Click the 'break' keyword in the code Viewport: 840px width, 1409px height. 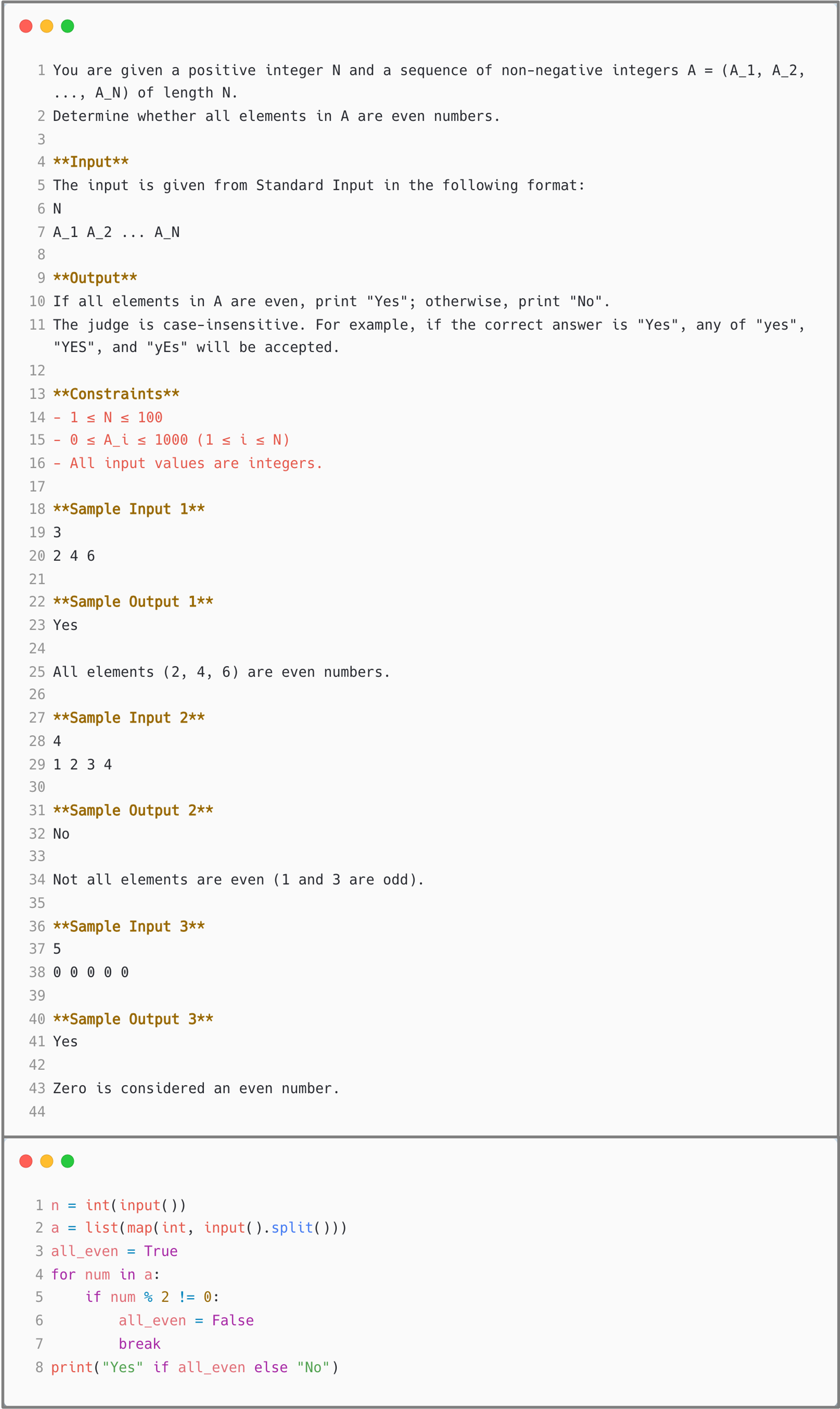click(x=139, y=1343)
